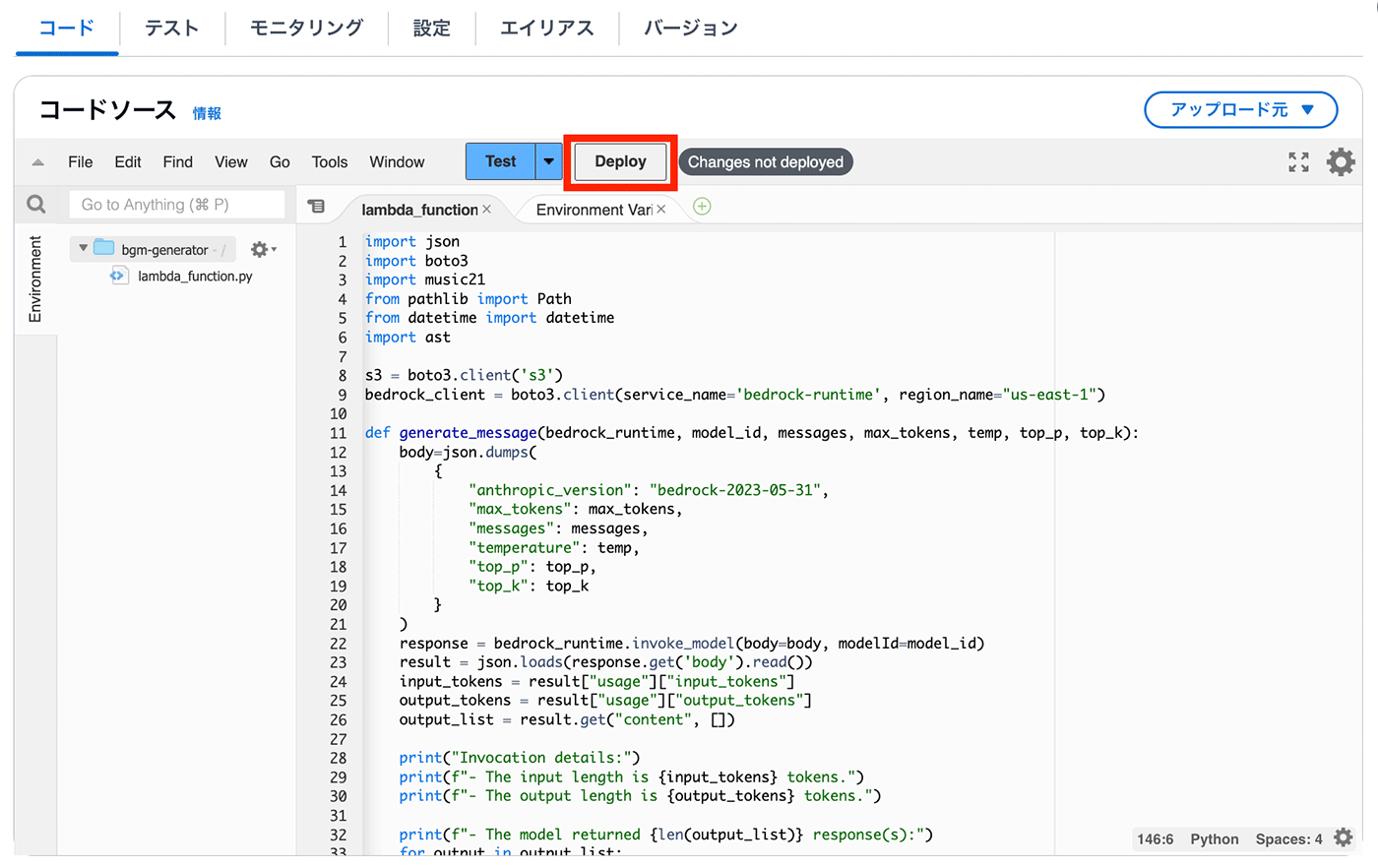The image size is (1378, 868).
Task: Open file tree gear options menu
Action: pos(263,249)
